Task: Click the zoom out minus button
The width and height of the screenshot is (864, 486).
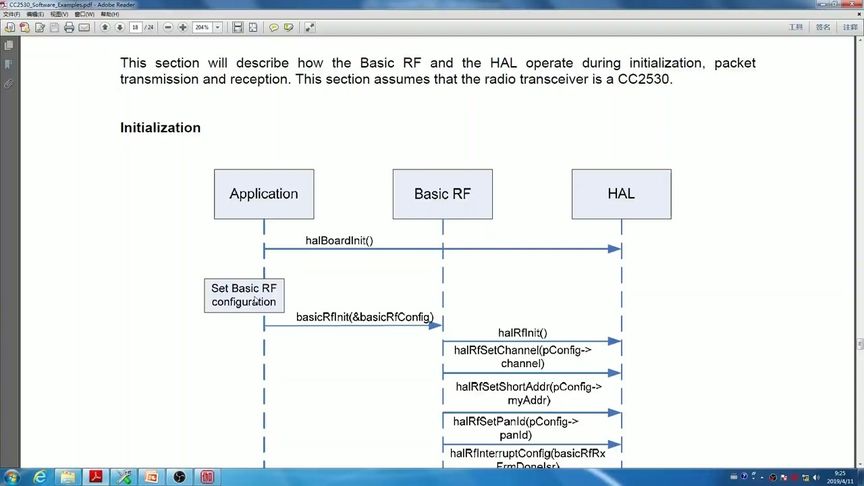Action: [x=168, y=27]
